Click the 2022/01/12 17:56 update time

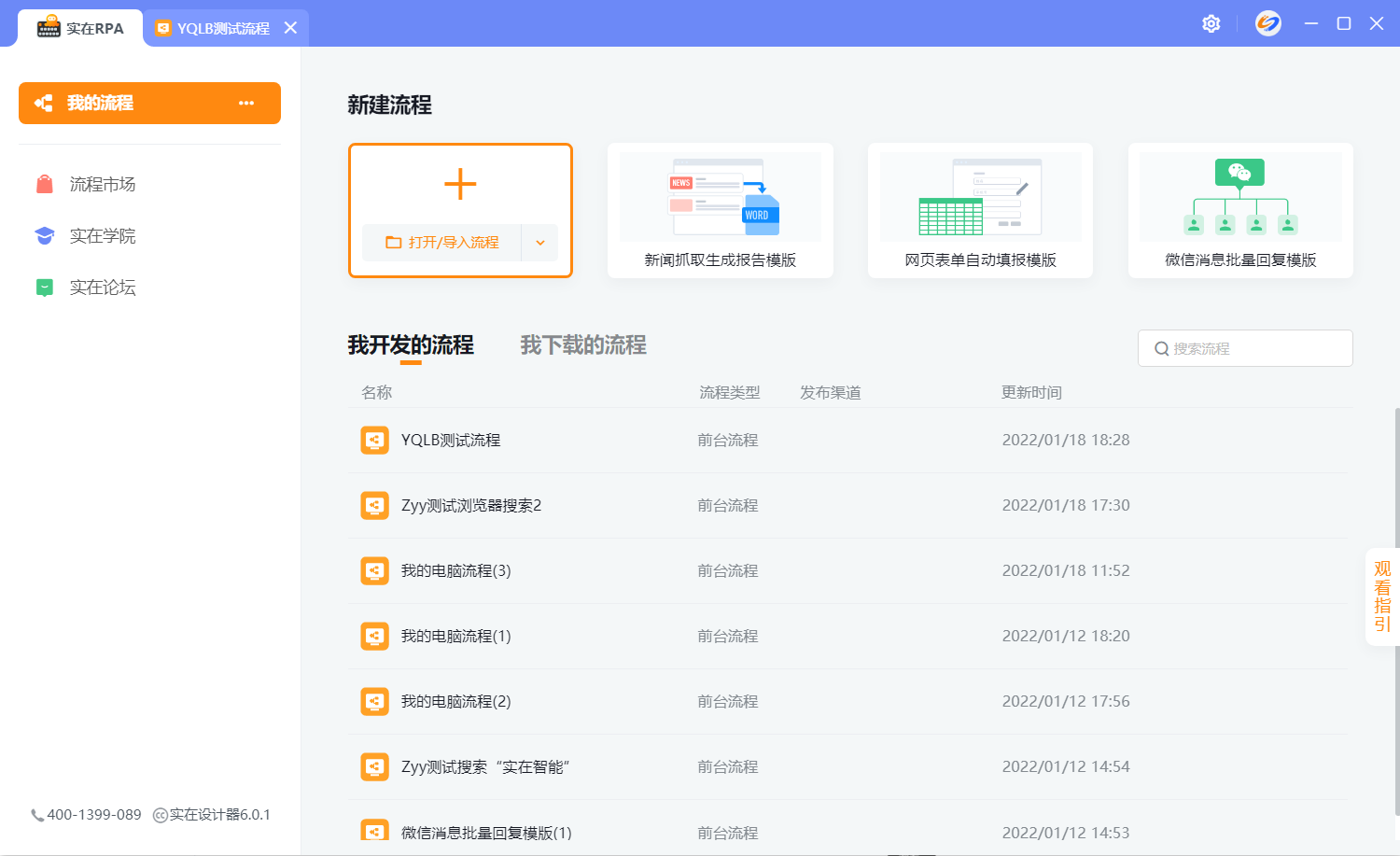coord(1066,701)
